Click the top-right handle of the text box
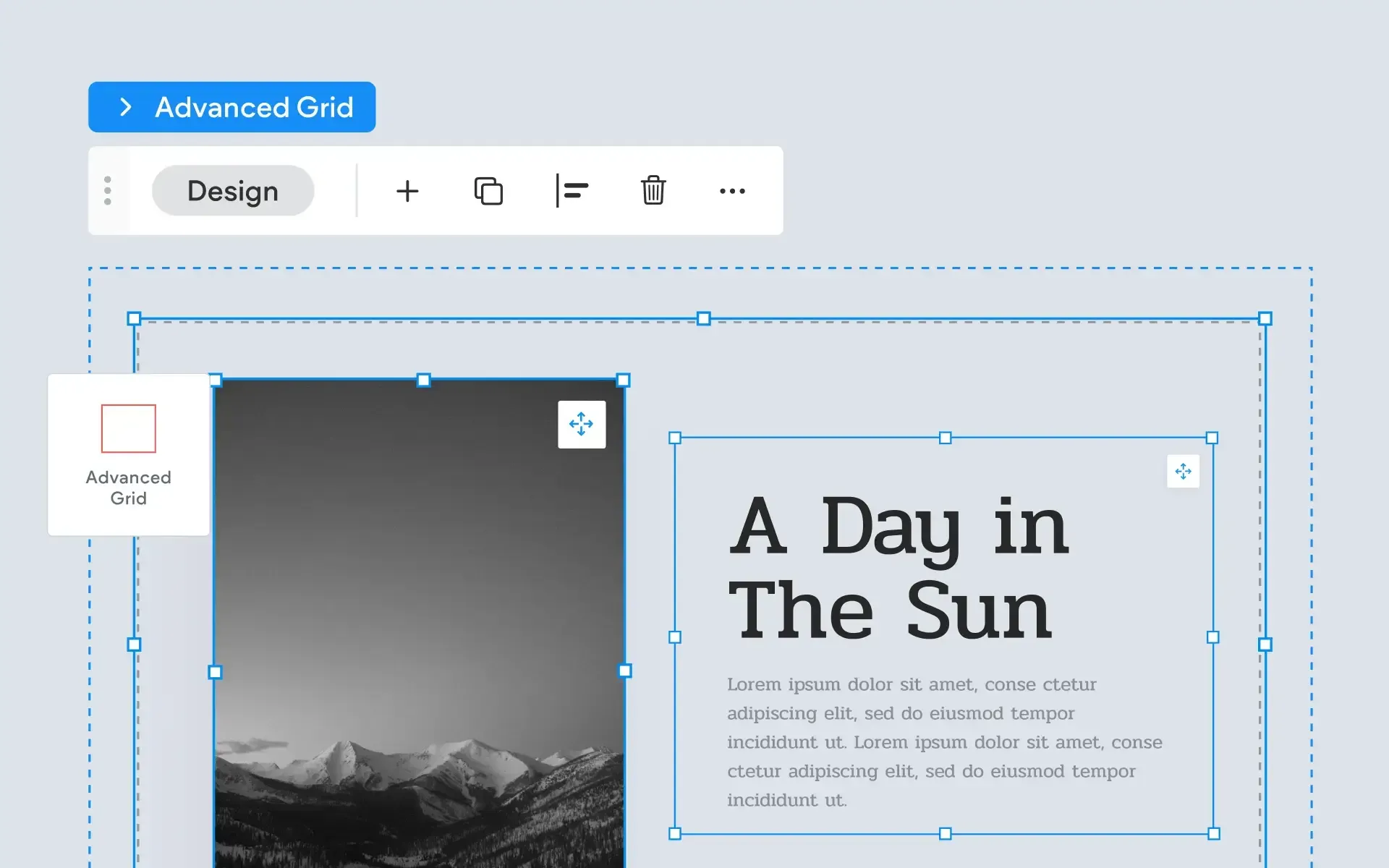This screenshot has height=868, width=1389. coord(1212,438)
